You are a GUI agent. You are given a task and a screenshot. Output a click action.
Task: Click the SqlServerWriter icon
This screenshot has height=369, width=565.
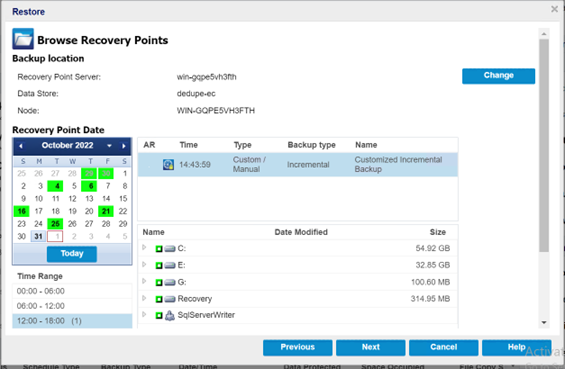[x=170, y=315]
